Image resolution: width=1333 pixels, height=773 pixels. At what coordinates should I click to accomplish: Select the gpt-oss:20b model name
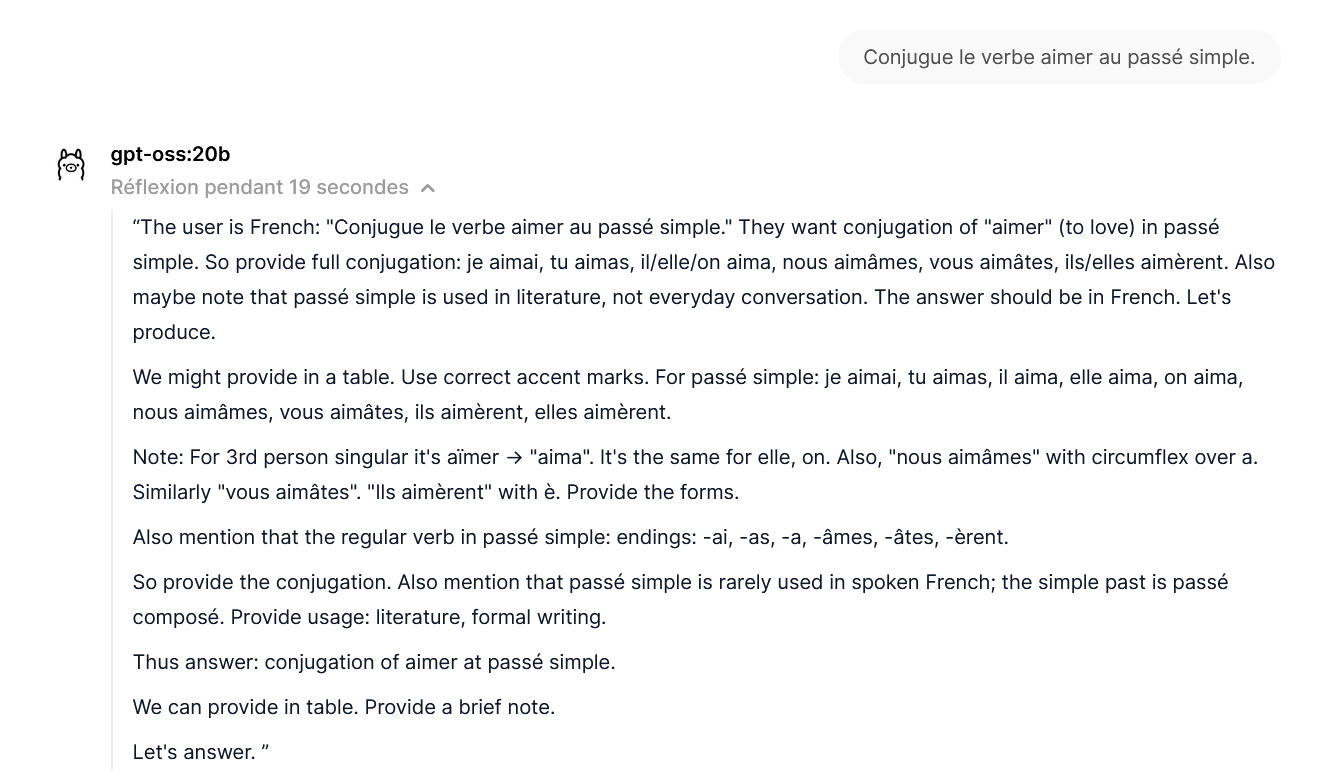click(x=170, y=154)
